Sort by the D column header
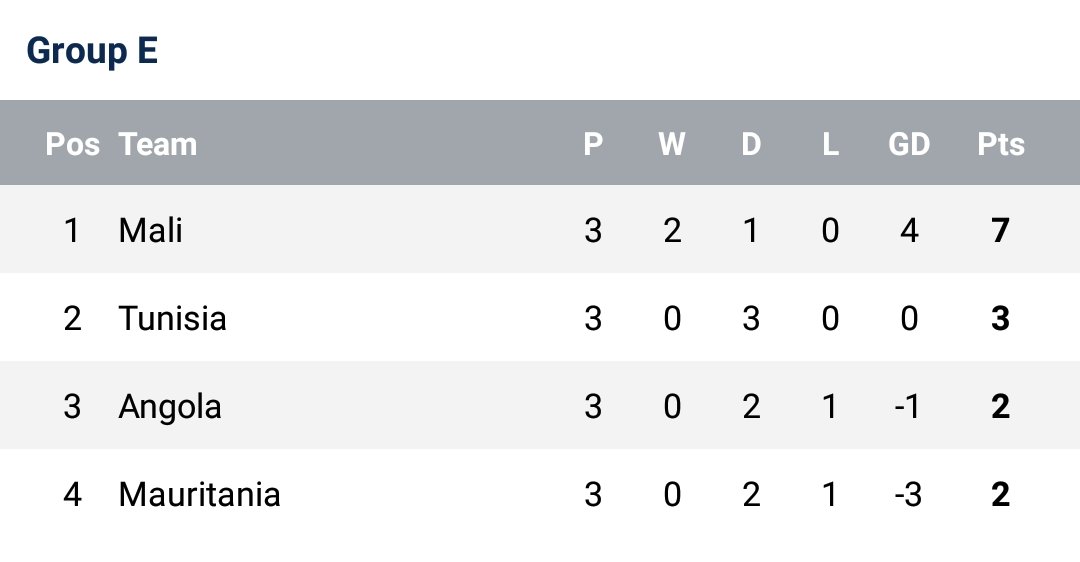 click(x=751, y=144)
